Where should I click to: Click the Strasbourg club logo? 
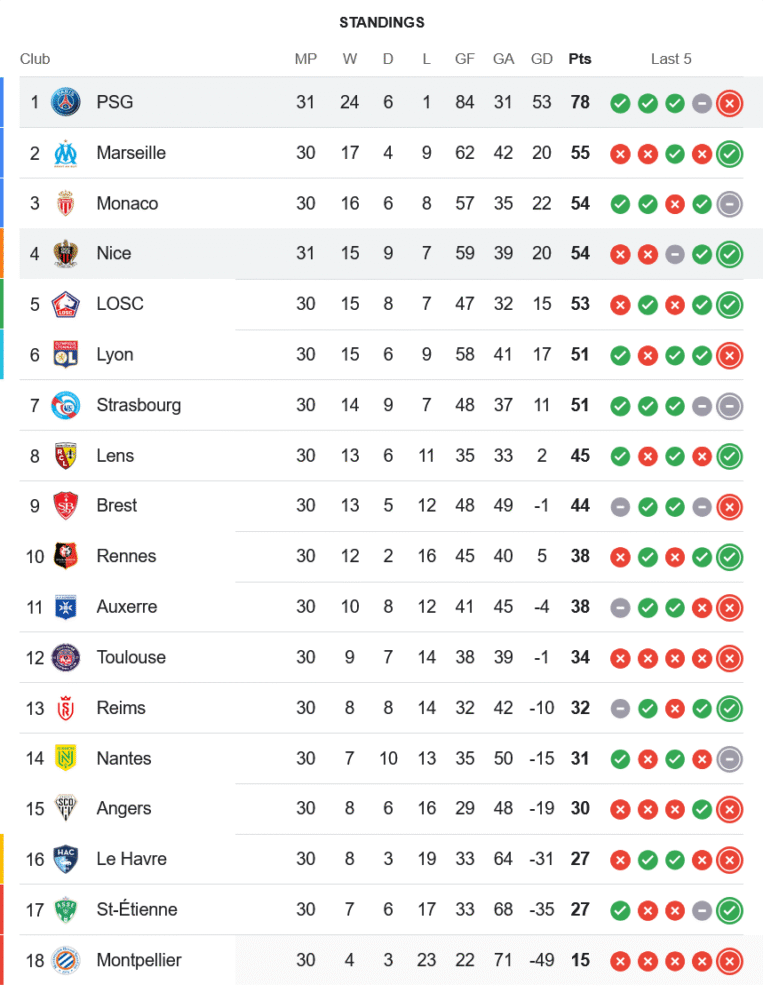click(x=66, y=405)
